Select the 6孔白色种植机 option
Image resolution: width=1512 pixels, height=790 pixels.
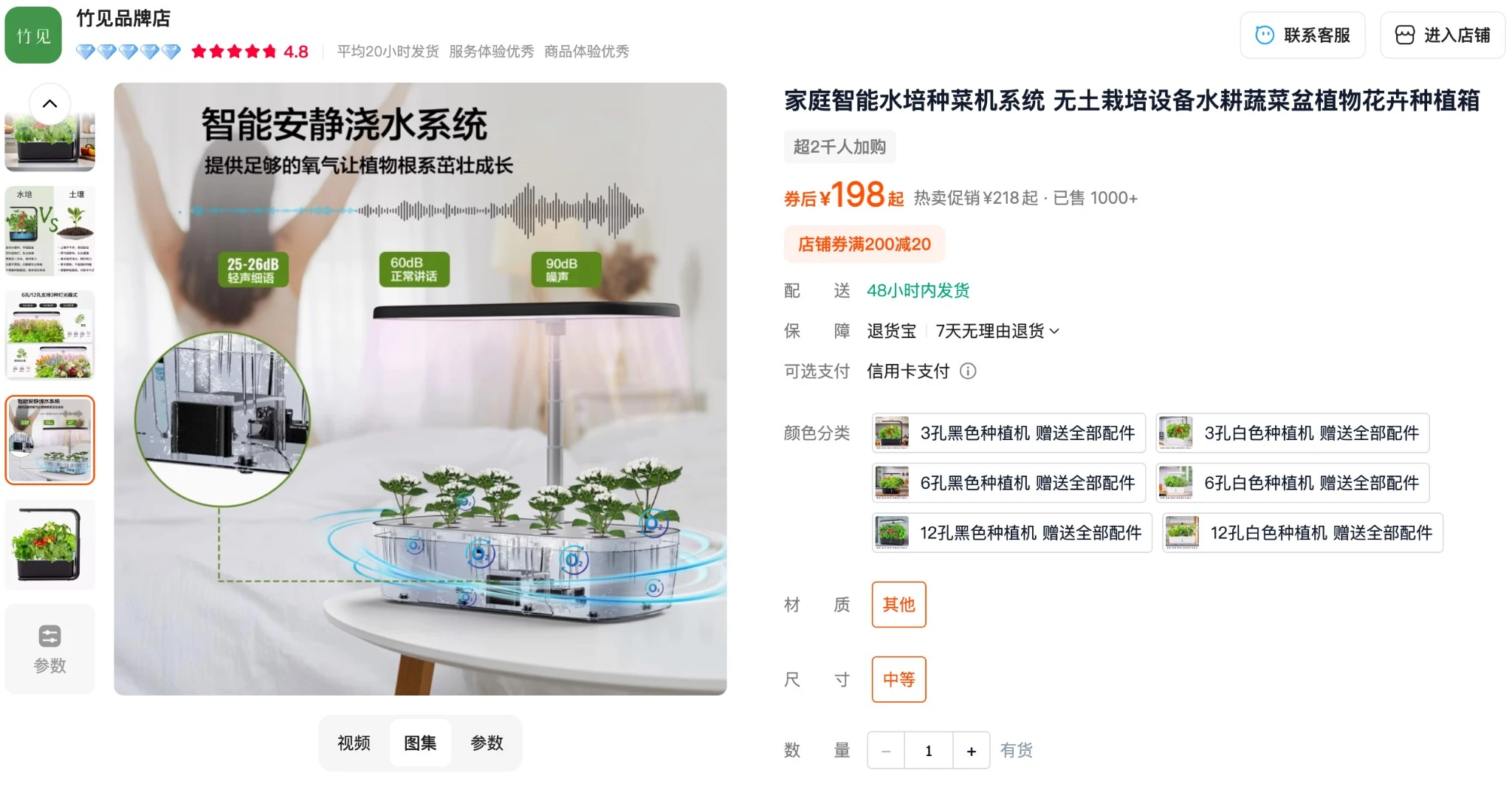pos(1293,483)
